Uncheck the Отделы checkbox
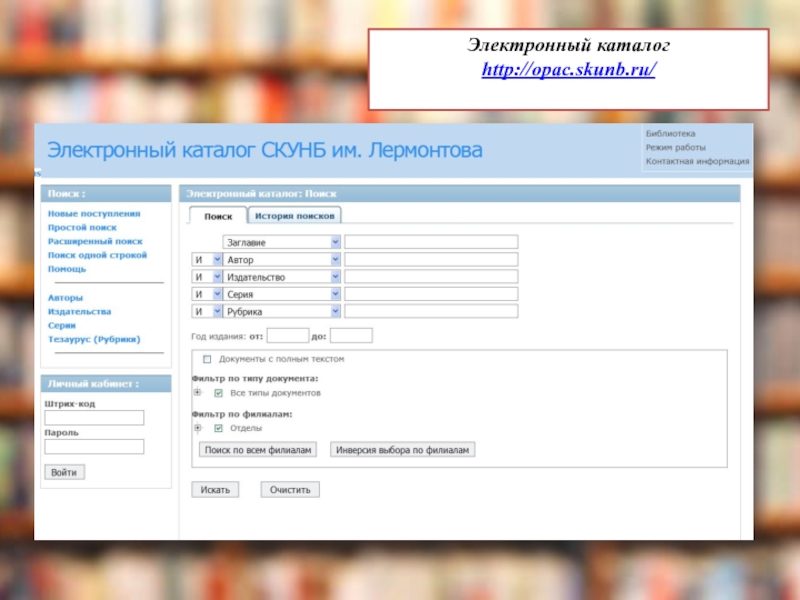800x600 pixels. pyautogui.click(x=218, y=428)
